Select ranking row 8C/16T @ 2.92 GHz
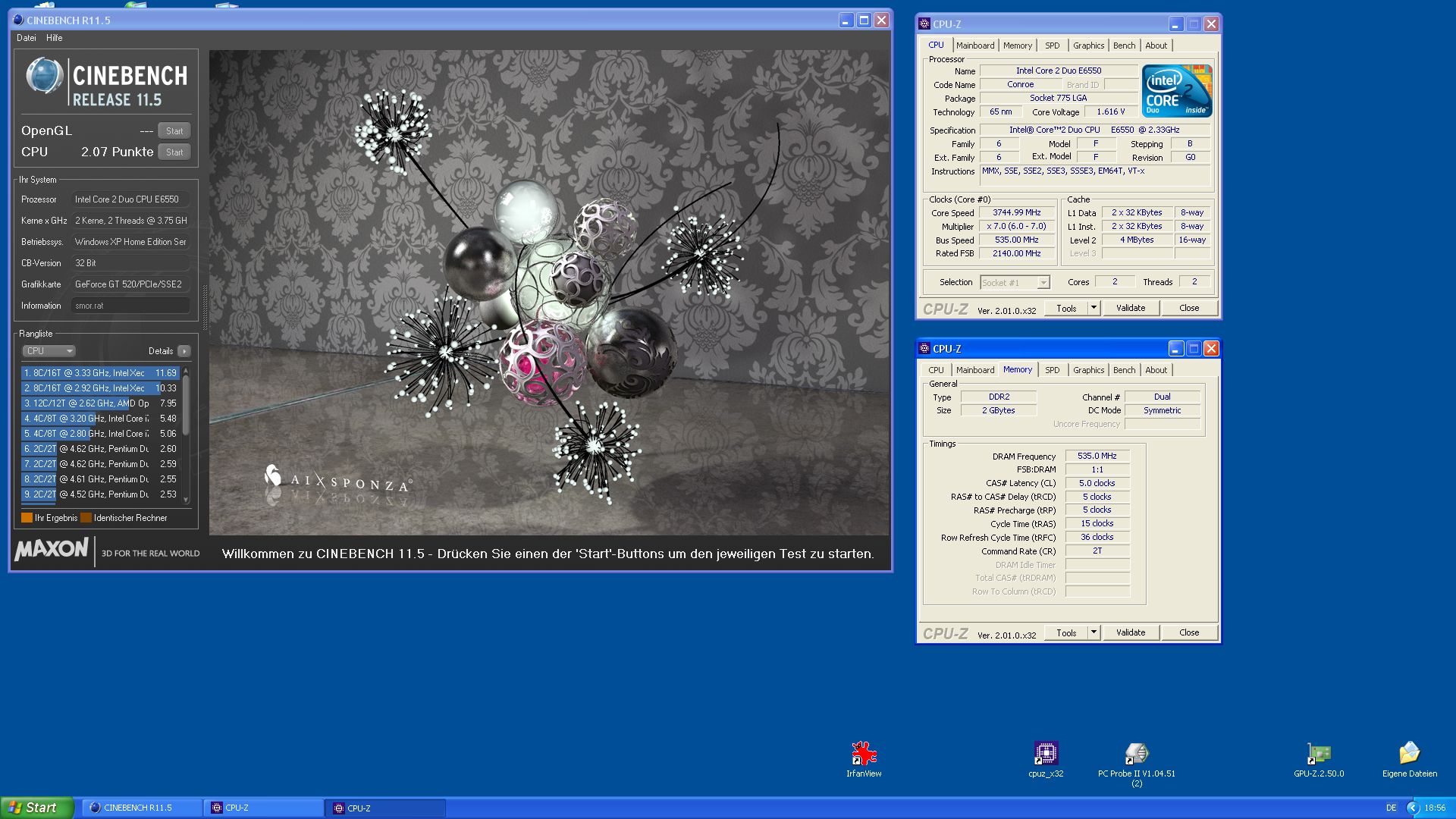Image resolution: width=1456 pixels, height=819 pixels. 100,388
